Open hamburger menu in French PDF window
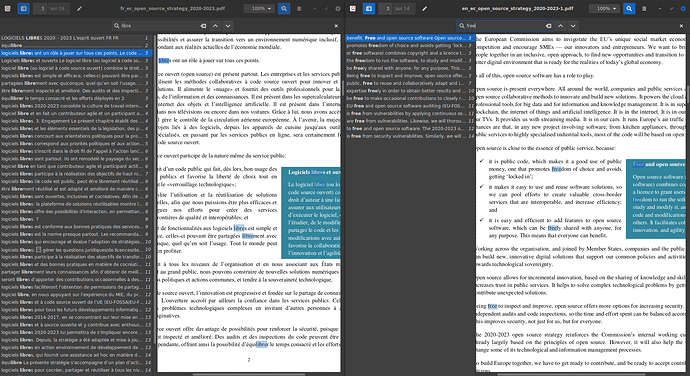Viewport: 690px width, 376px height. coord(299,8)
